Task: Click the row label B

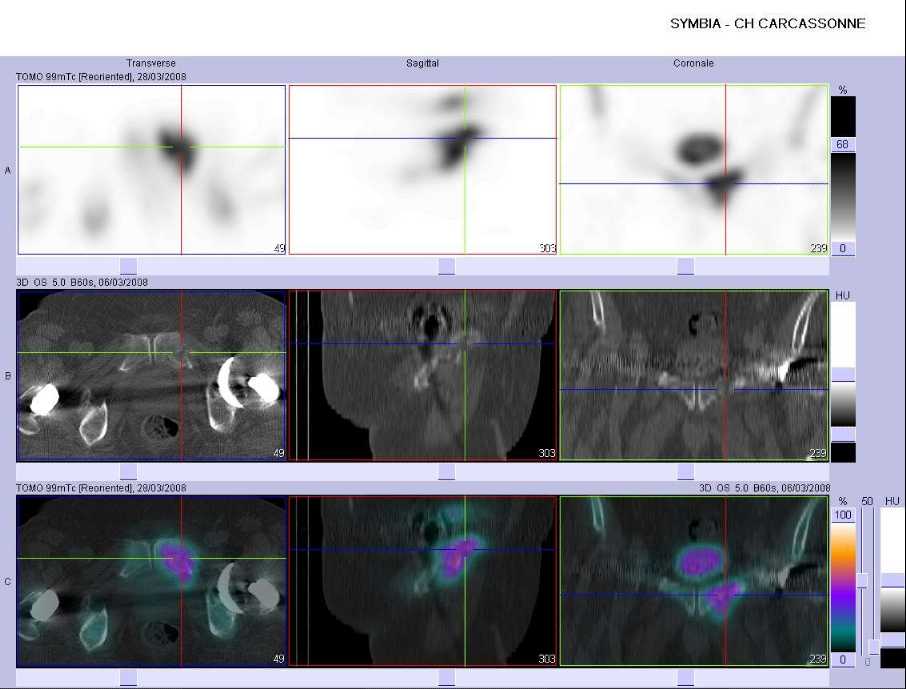Action: click(x=8, y=376)
